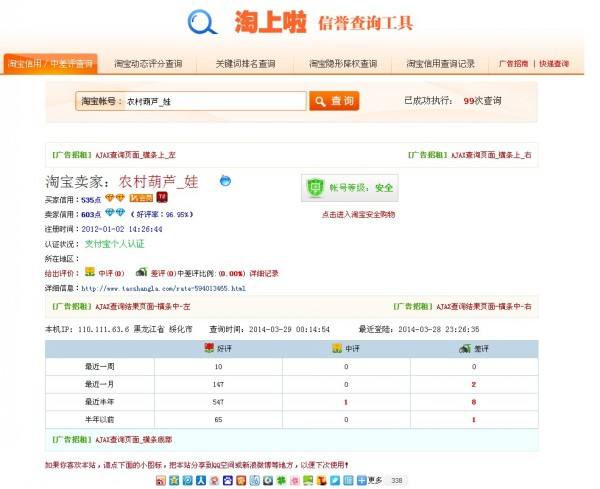Share via first red share icon
Screen dimensions: 600x489
pos(161,481)
